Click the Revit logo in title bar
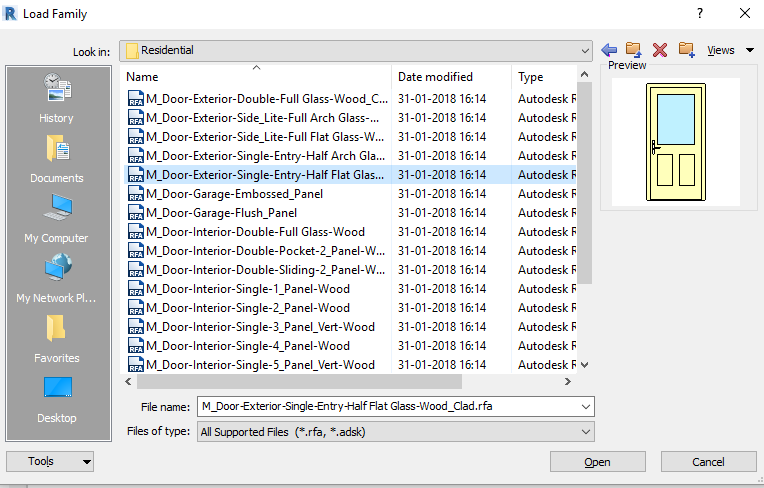The image size is (764, 488). coord(10,14)
